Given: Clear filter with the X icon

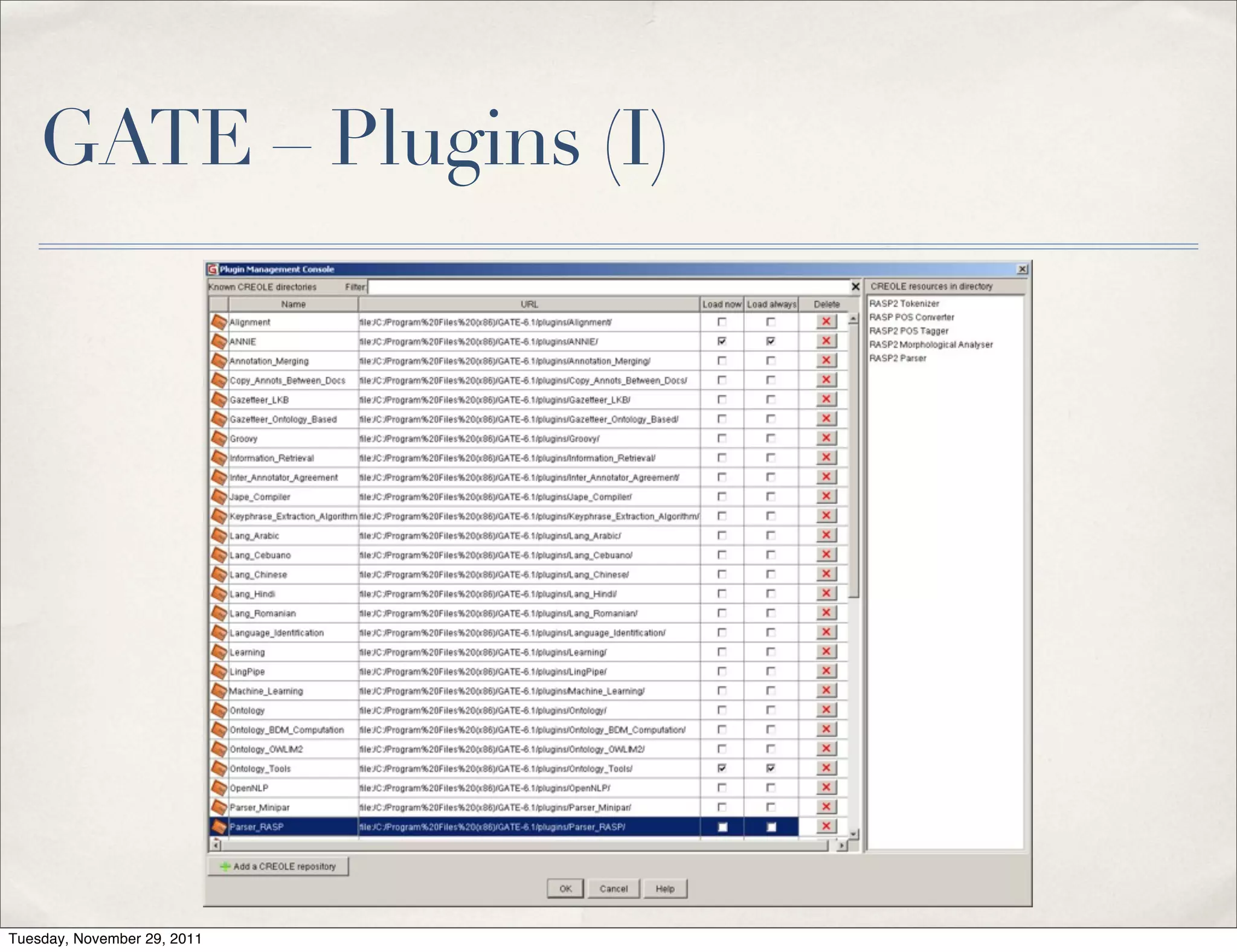Looking at the screenshot, I should pos(855,287).
